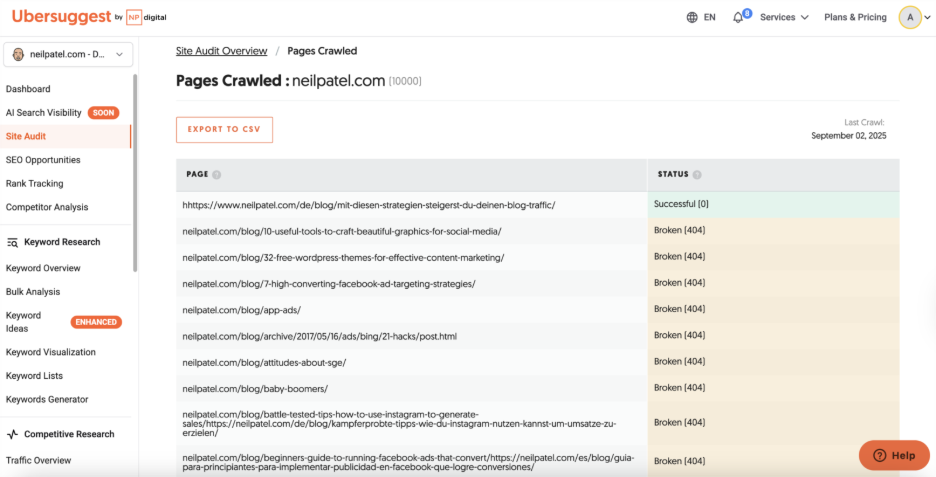
Task: Open Keywords Generator
Action: pyautogui.click(x=47, y=399)
